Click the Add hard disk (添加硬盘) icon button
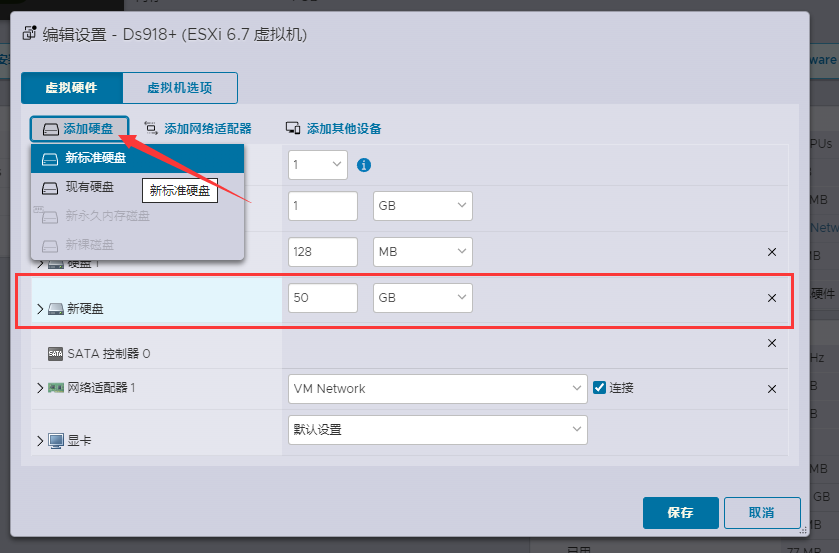Screen dimensions: 839x553 (x=50, y=128)
